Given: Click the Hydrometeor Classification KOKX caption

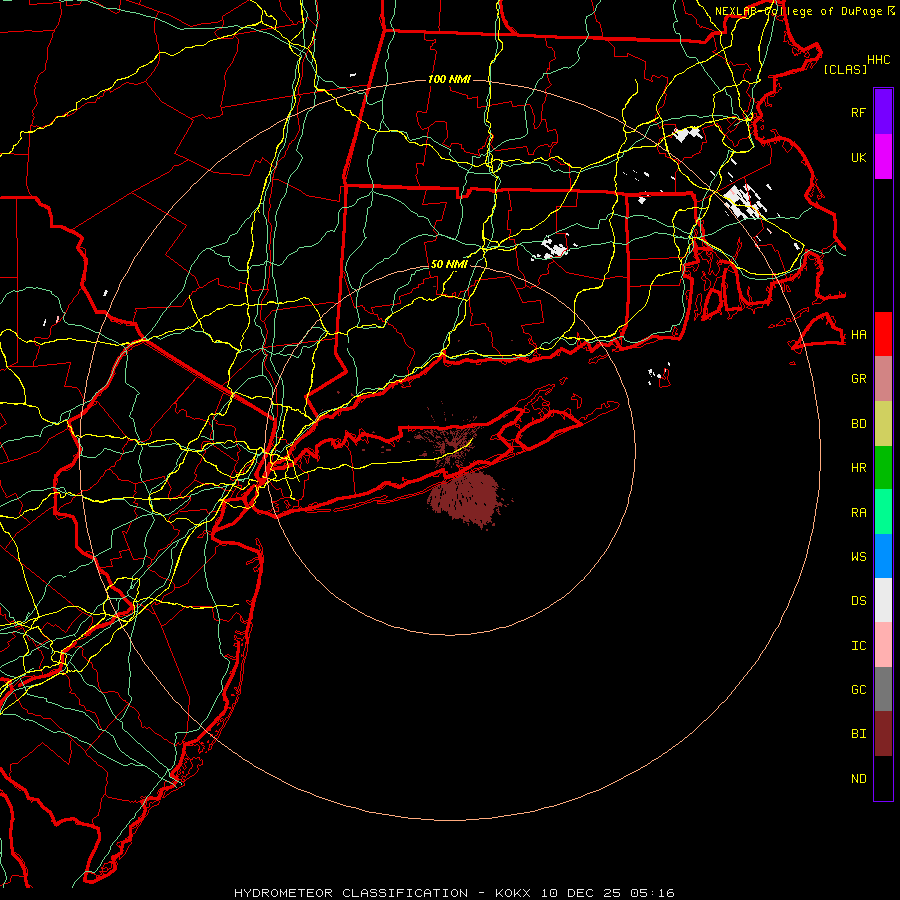Looking at the screenshot, I should click(454, 893).
